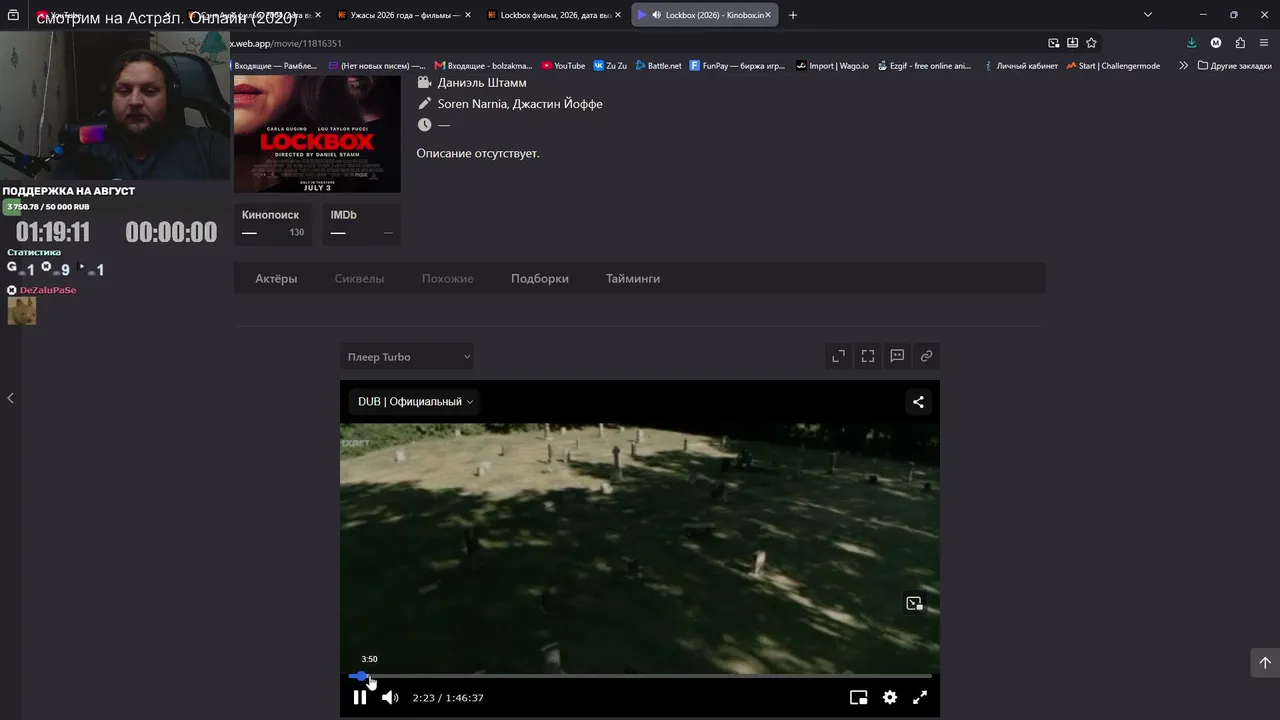Click the movie frame in the player
1280x720 pixels.
pos(640,548)
